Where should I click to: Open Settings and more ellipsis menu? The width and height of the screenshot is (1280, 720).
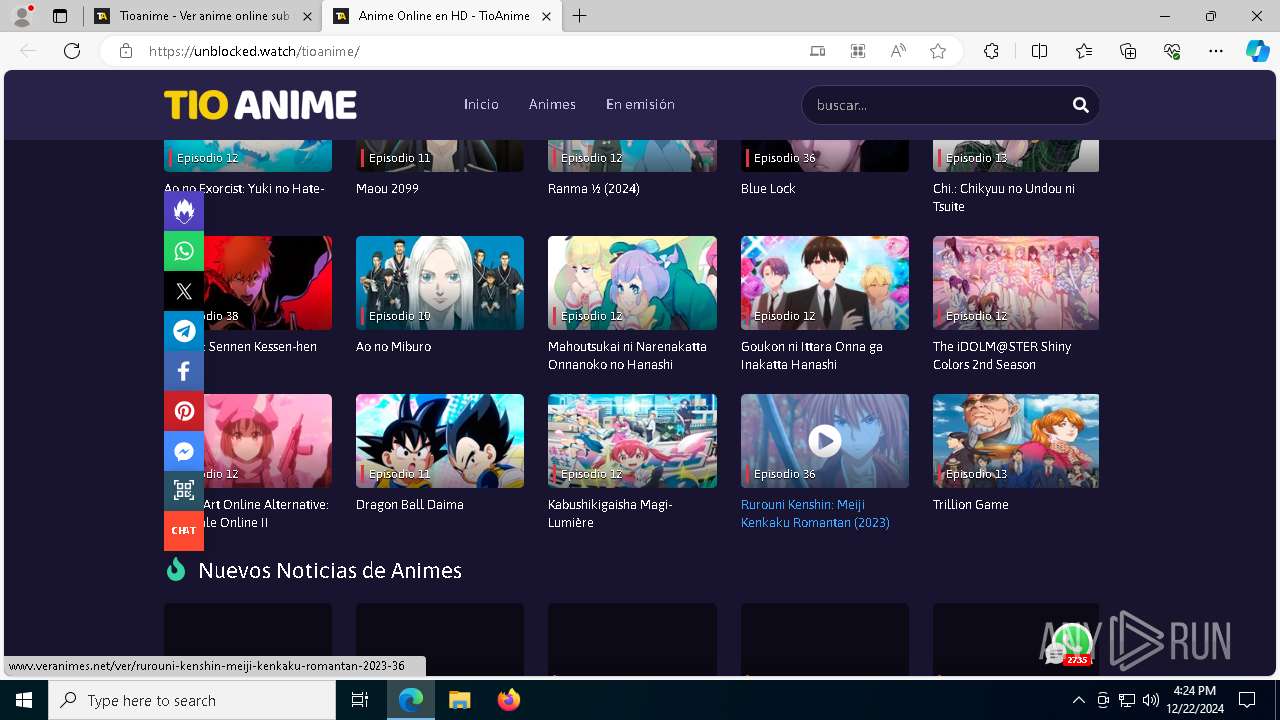click(x=1216, y=51)
